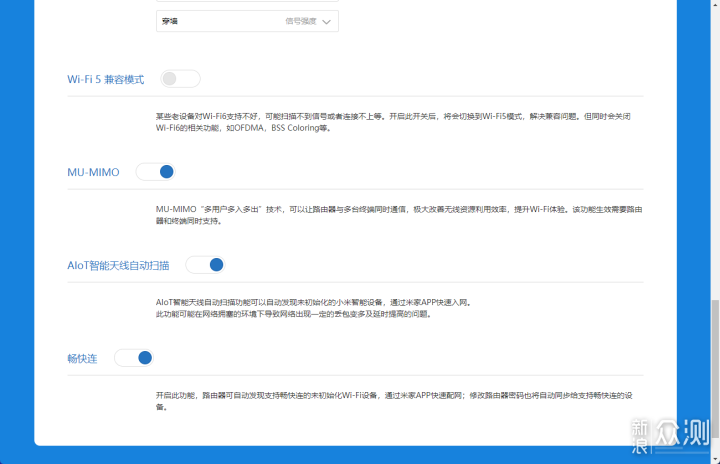Click the 开启此功能 畅快连 description text
Screen dimensions: 720x464
click(x=394, y=401)
